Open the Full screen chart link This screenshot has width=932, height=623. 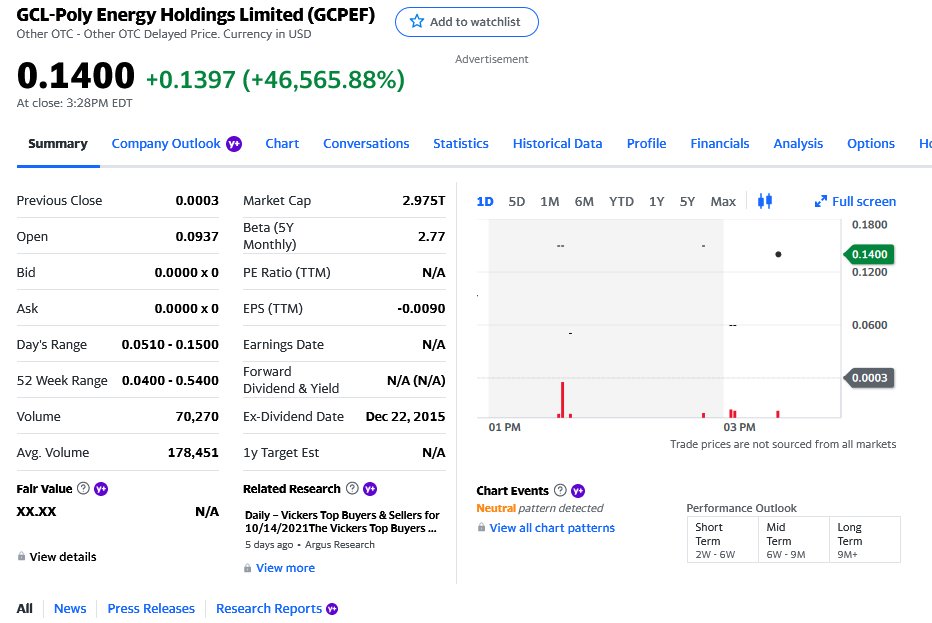pos(855,202)
